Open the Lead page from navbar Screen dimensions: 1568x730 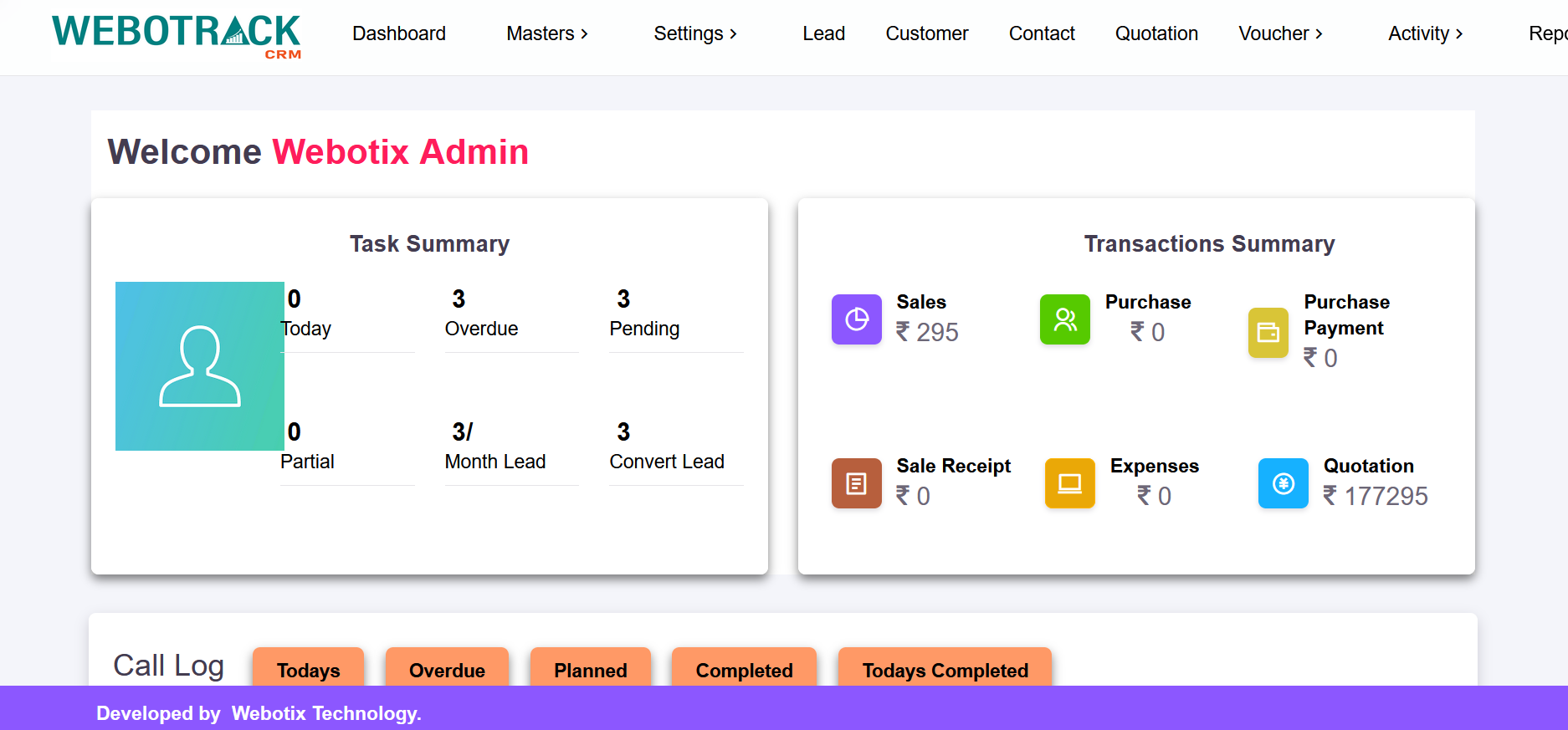point(823,33)
